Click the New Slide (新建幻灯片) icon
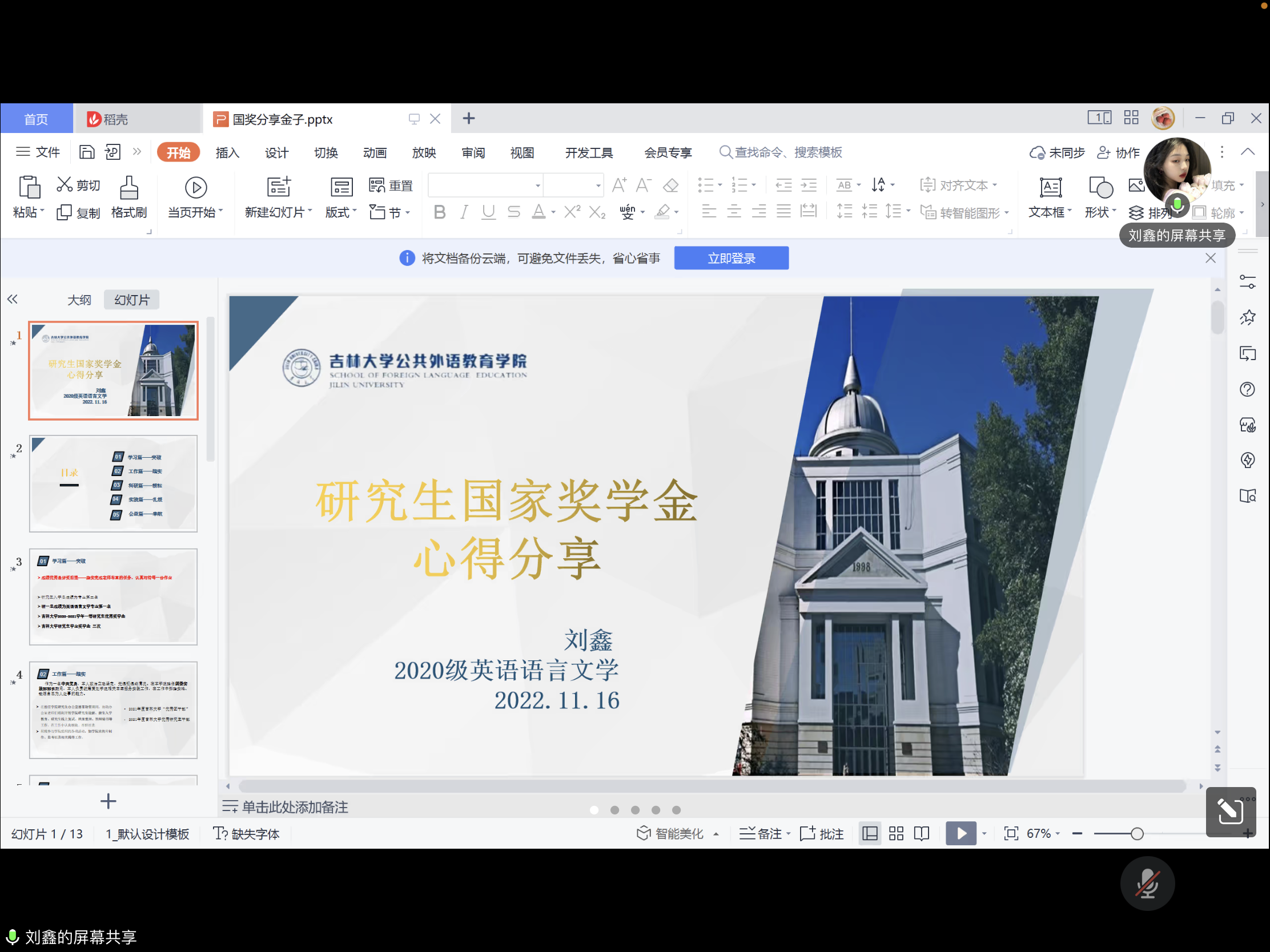The image size is (1270, 952). click(279, 187)
